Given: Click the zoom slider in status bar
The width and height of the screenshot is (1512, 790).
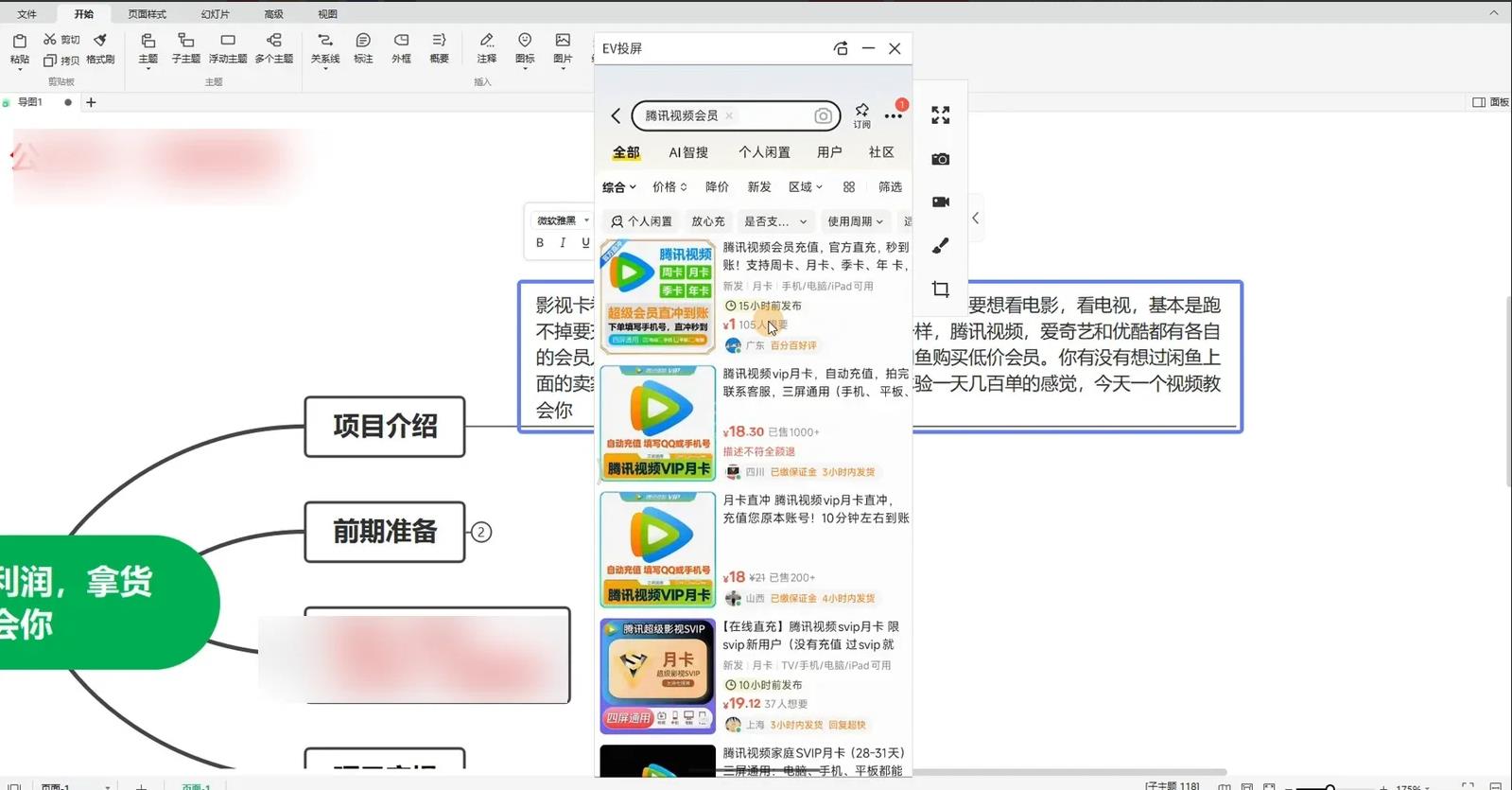Looking at the screenshot, I should (1330, 786).
